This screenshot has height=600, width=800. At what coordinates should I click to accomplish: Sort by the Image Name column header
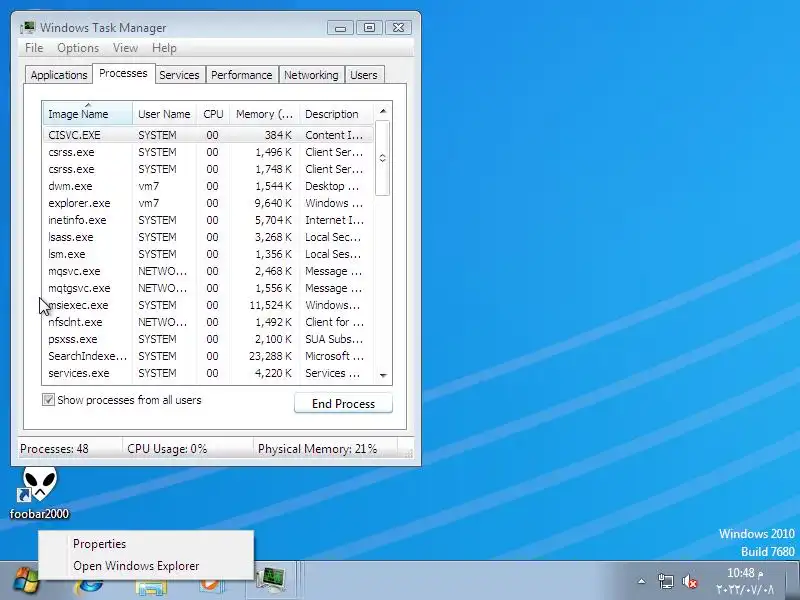tap(87, 114)
